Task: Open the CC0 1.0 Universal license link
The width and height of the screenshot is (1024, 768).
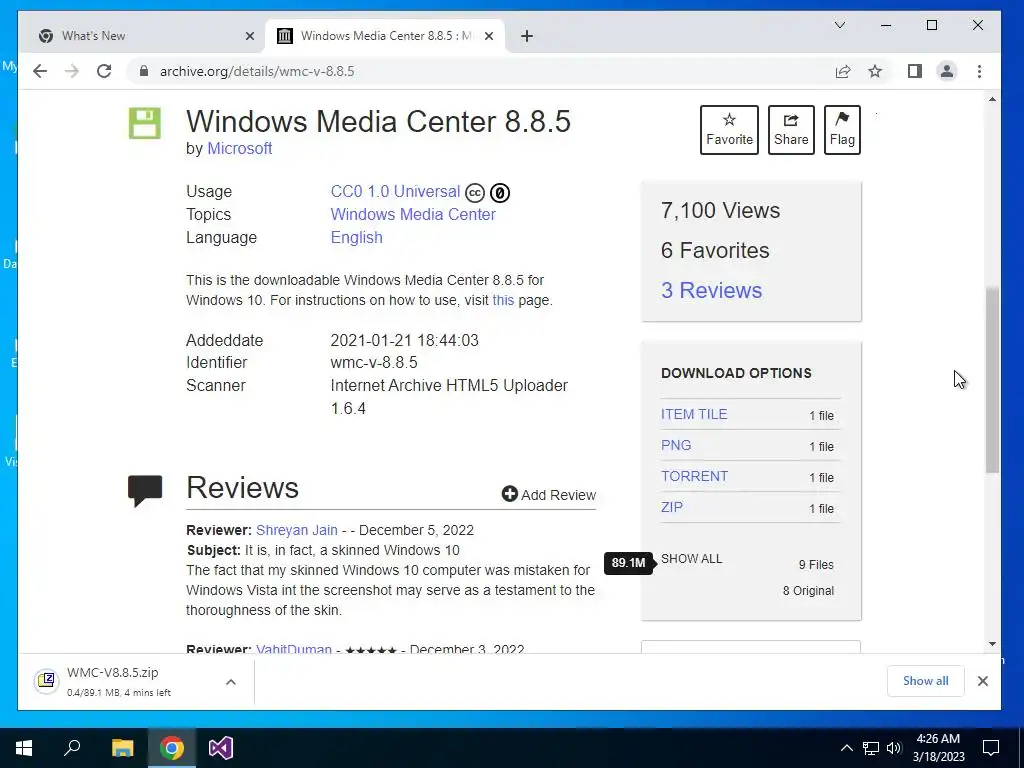Action: click(395, 191)
